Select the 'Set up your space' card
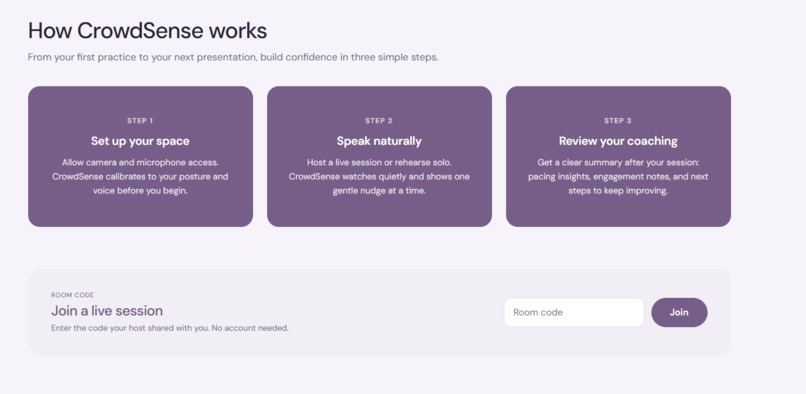 click(x=140, y=156)
